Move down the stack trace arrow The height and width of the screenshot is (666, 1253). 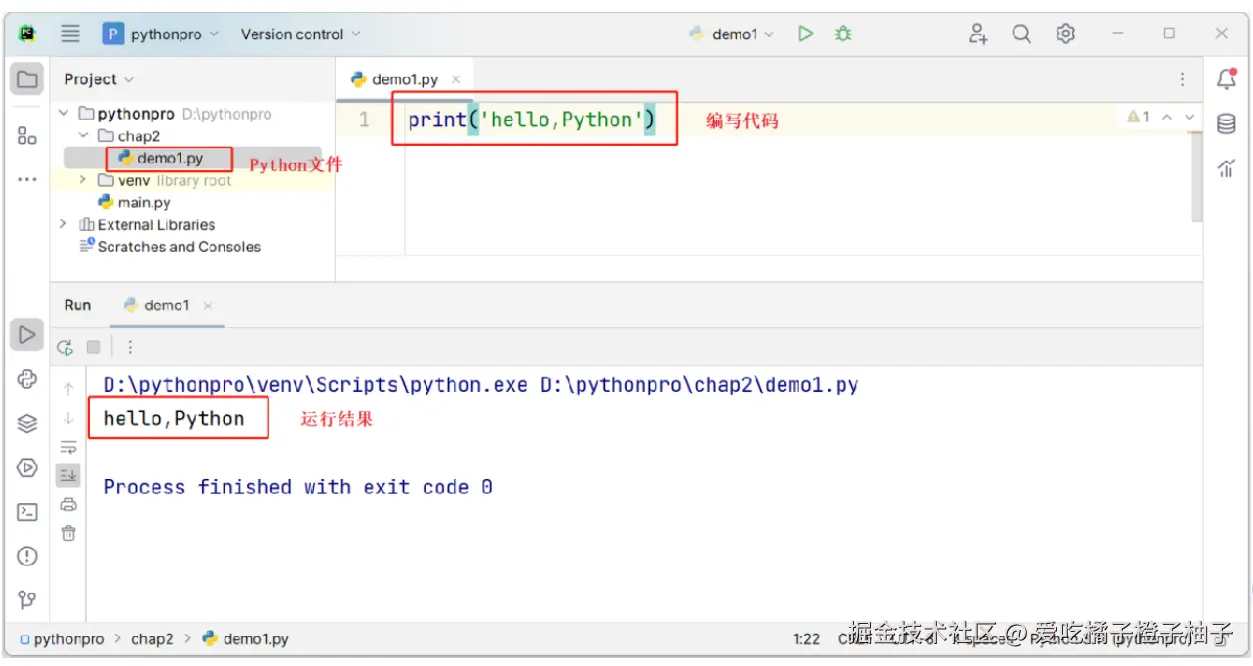(x=68, y=418)
